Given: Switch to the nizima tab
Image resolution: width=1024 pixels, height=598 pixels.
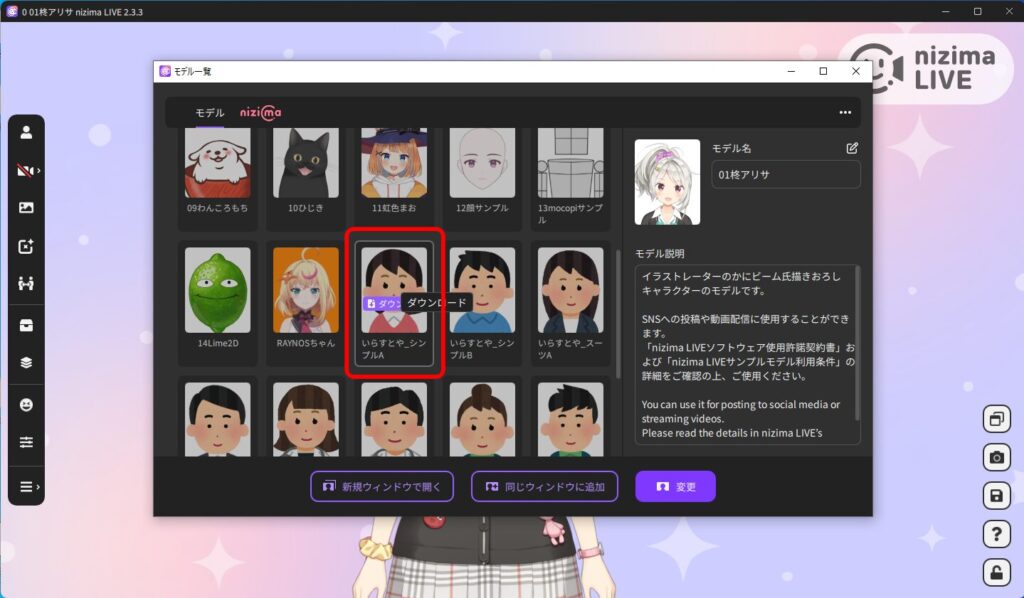Looking at the screenshot, I should [261, 113].
